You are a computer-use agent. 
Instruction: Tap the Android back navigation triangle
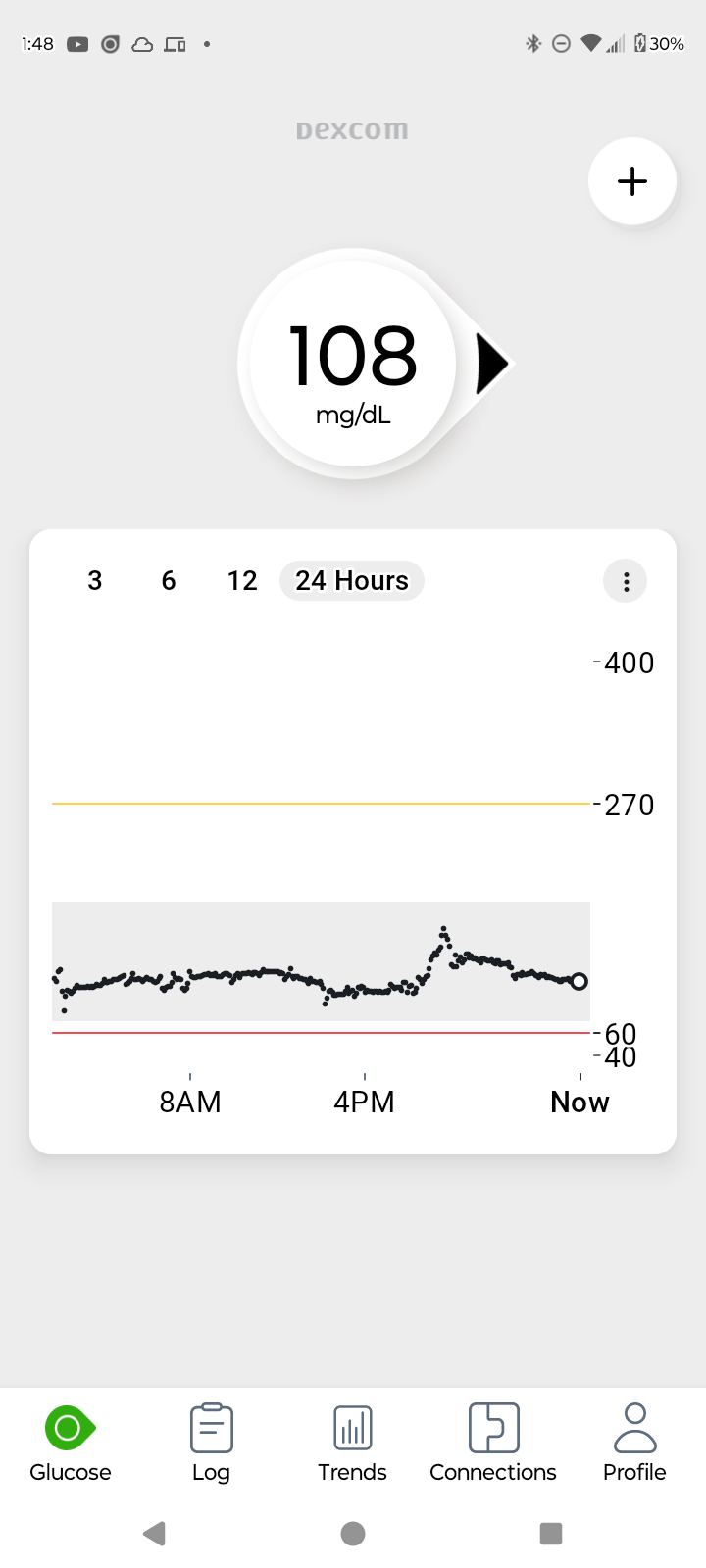point(154,1534)
